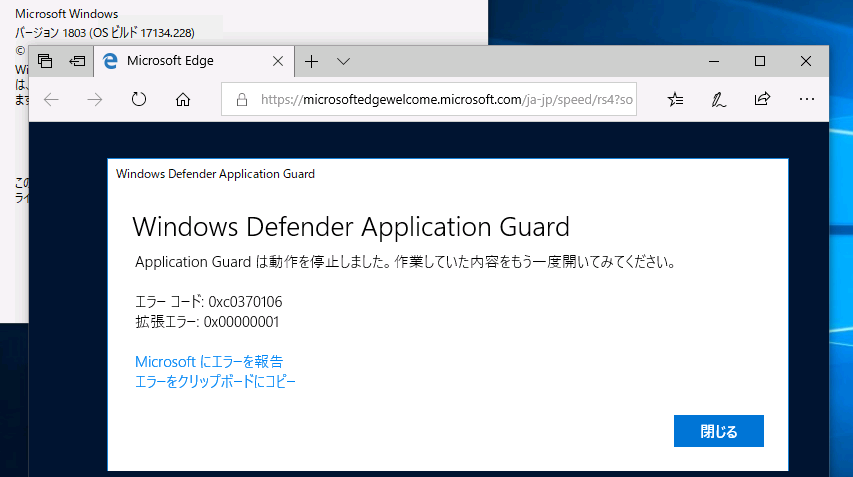853x477 pixels.
Task: Click Microsoft Windows text in About window
Action: point(66,14)
